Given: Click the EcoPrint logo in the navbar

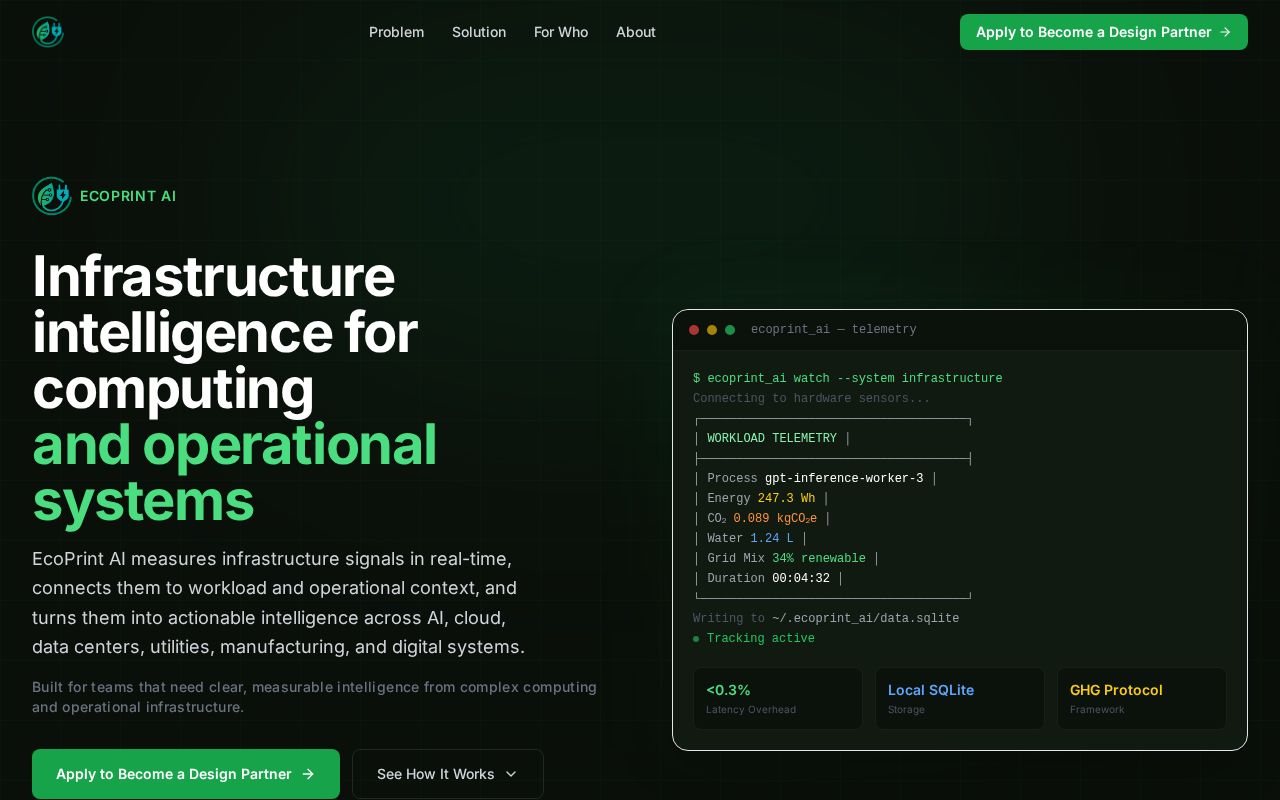Looking at the screenshot, I should point(48,32).
